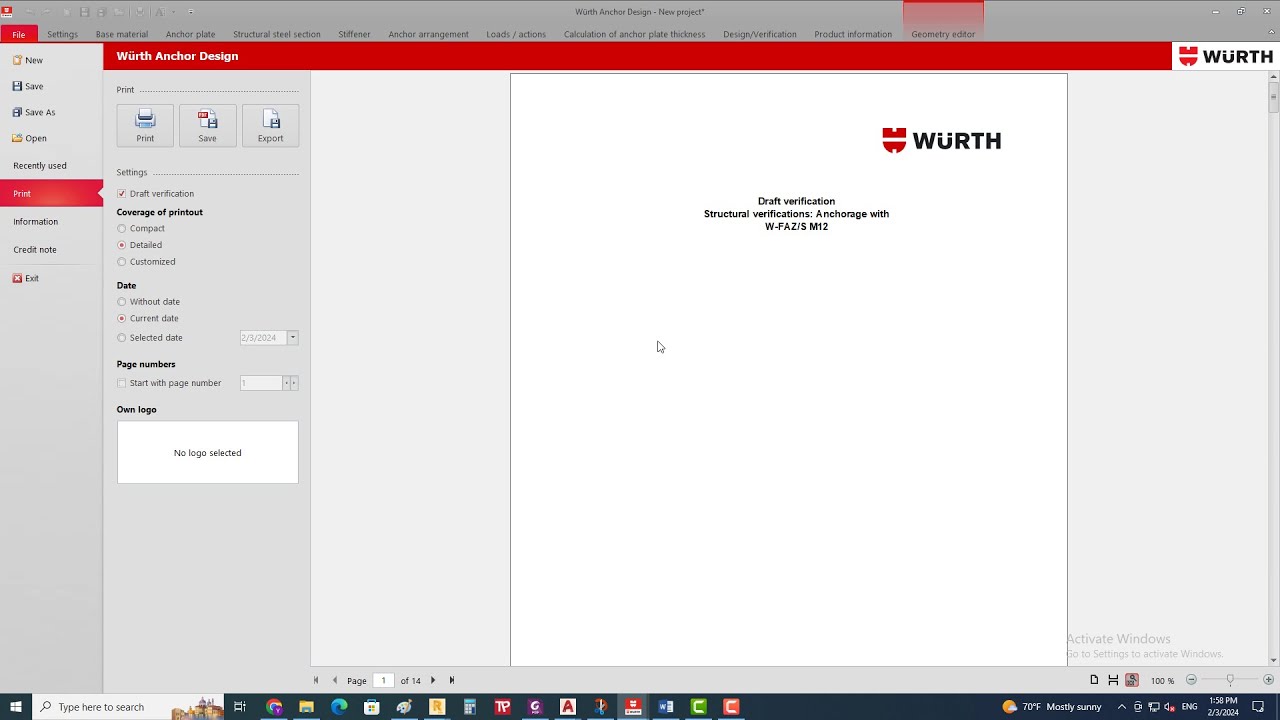Click the quick access toolbar save icon
The image size is (1280, 720).
[85, 12]
